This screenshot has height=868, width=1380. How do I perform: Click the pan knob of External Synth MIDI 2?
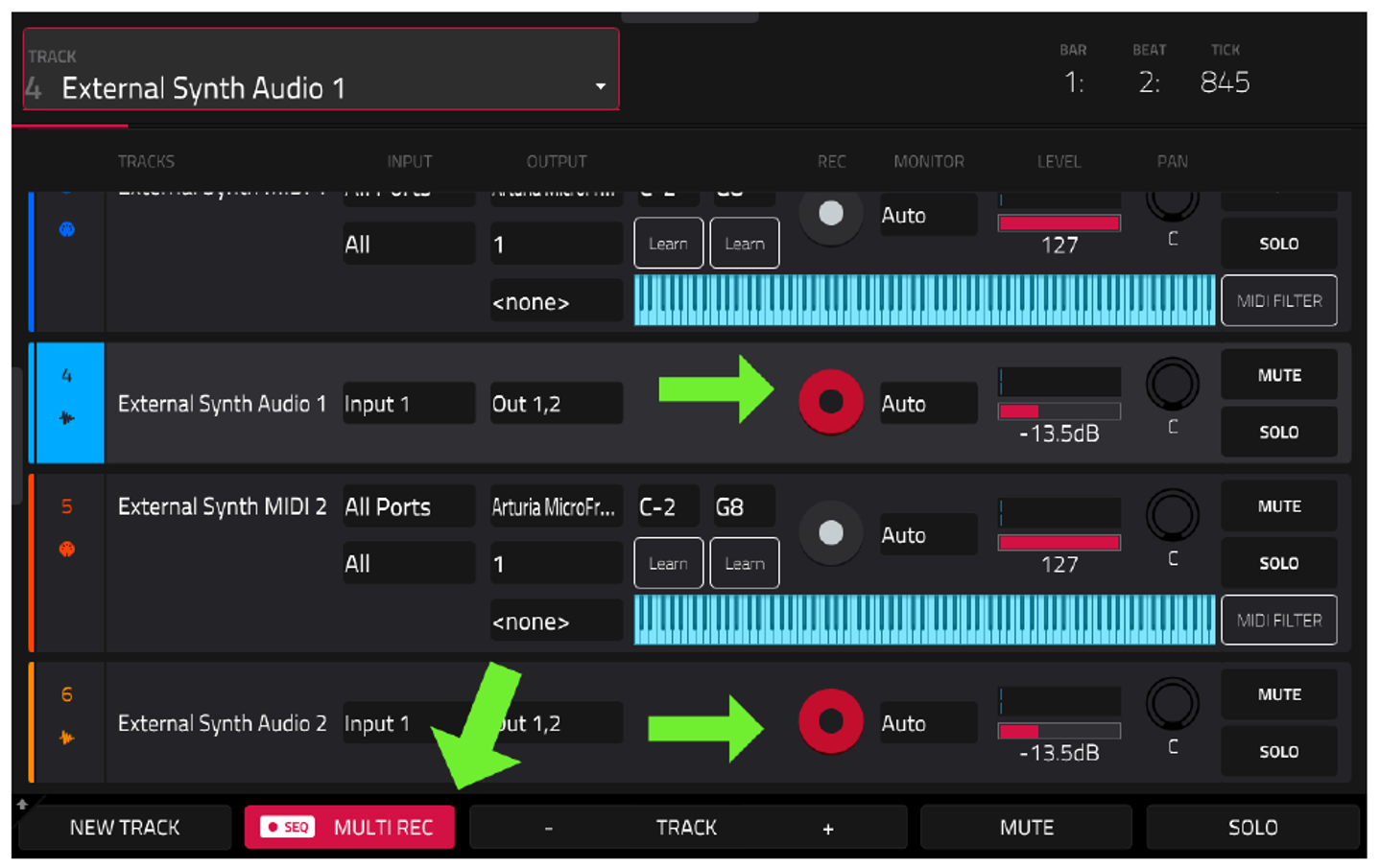1172,514
